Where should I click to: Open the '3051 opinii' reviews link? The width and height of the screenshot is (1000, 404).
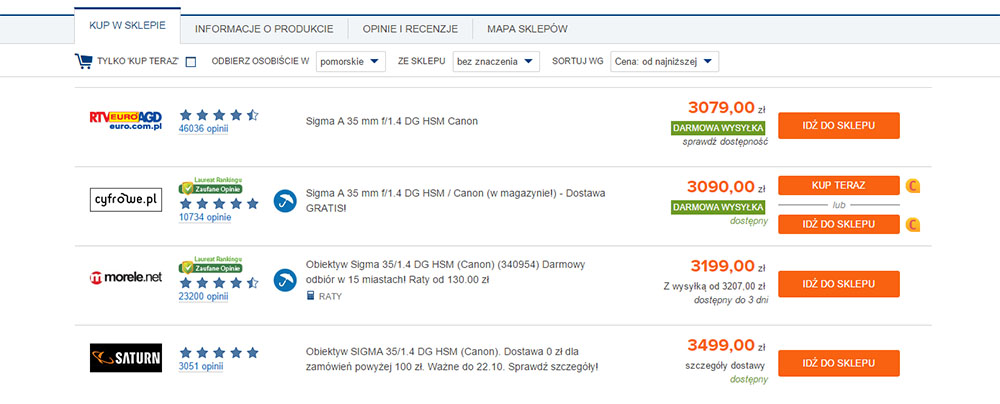click(201, 366)
